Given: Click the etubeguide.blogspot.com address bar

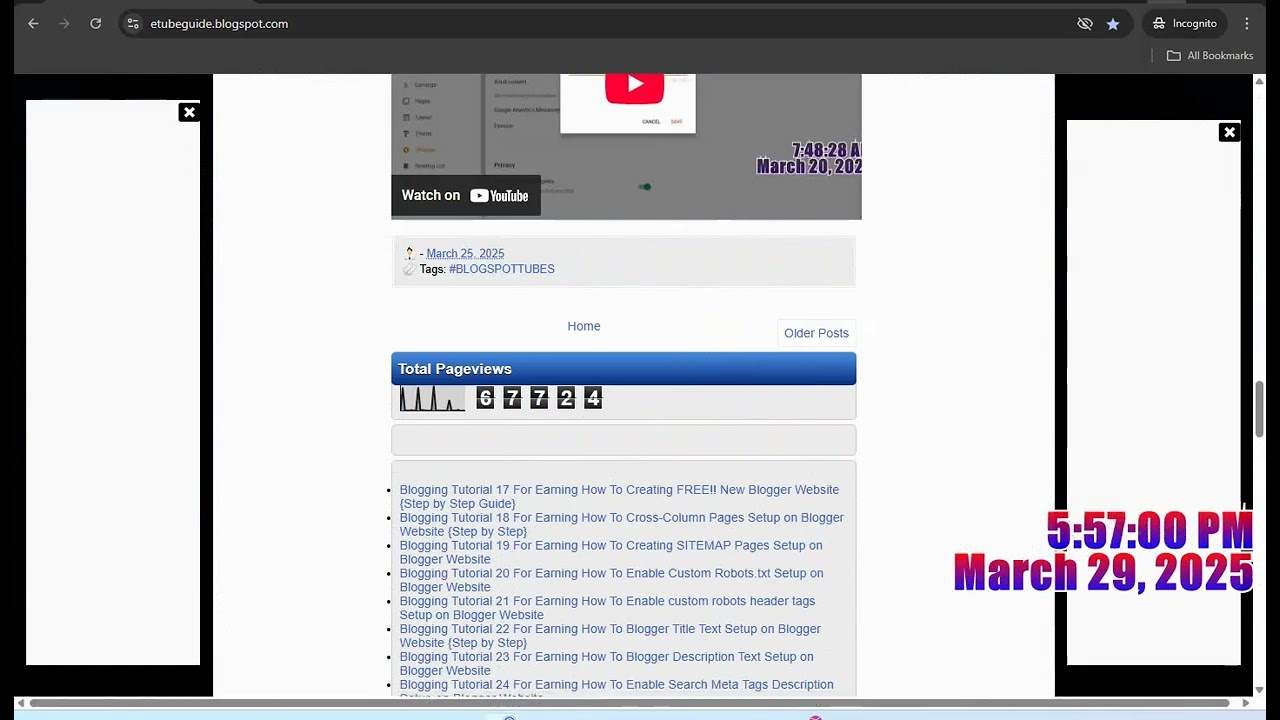Looking at the screenshot, I should click(600, 24).
